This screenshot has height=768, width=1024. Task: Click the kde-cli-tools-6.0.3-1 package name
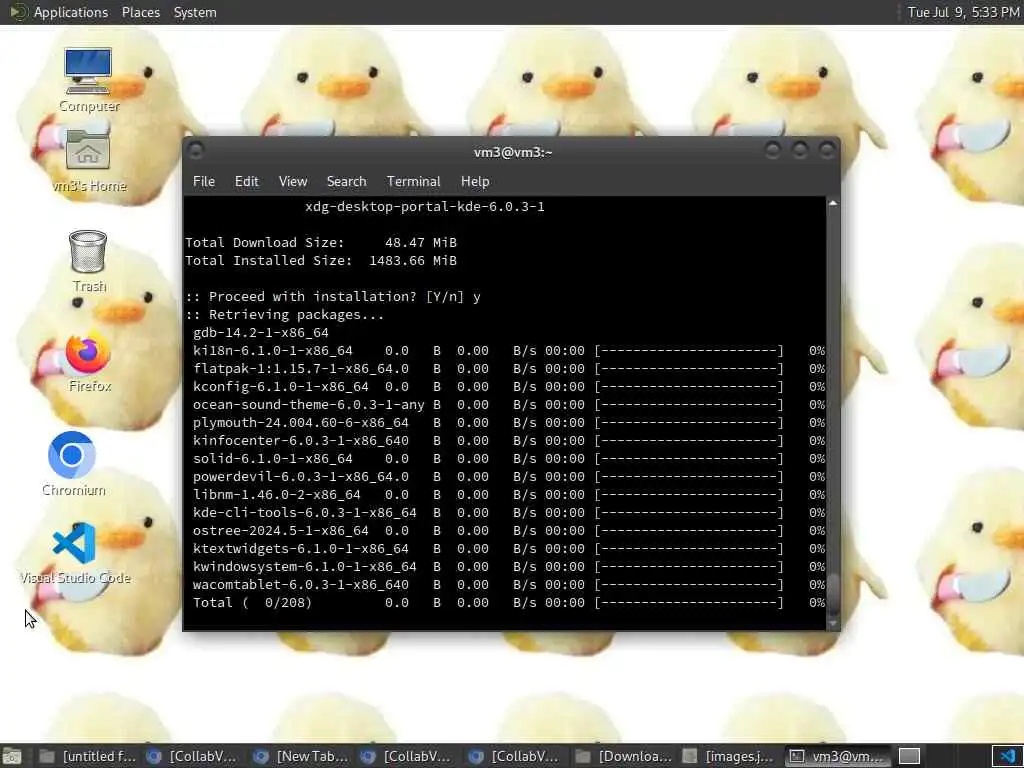pyautogui.click(x=304, y=513)
